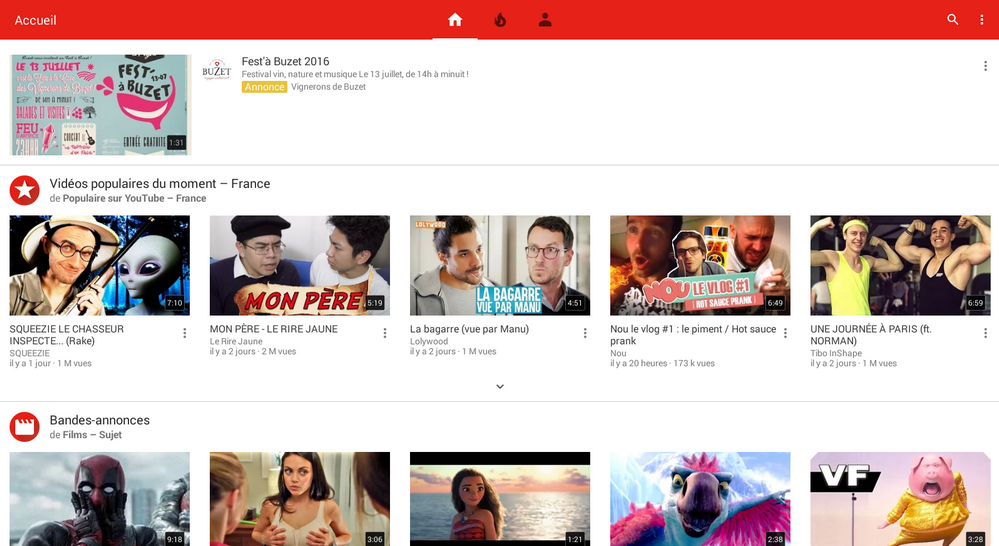Open options for MON PÈRE video

point(385,333)
